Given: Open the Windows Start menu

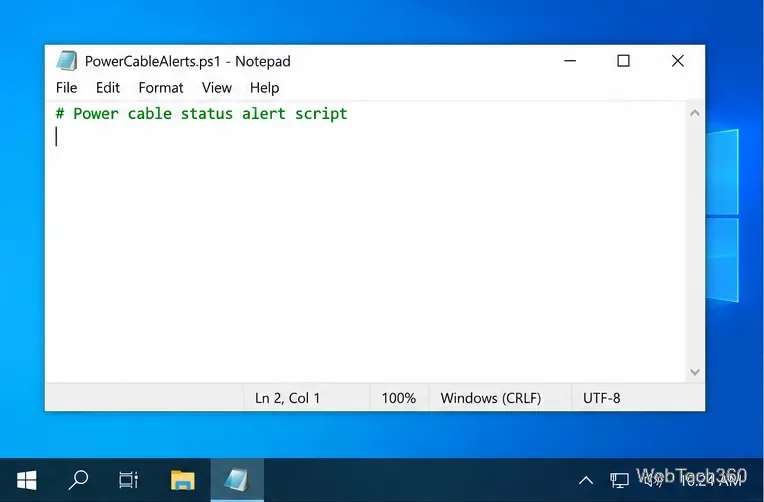Looking at the screenshot, I should (x=26, y=480).
